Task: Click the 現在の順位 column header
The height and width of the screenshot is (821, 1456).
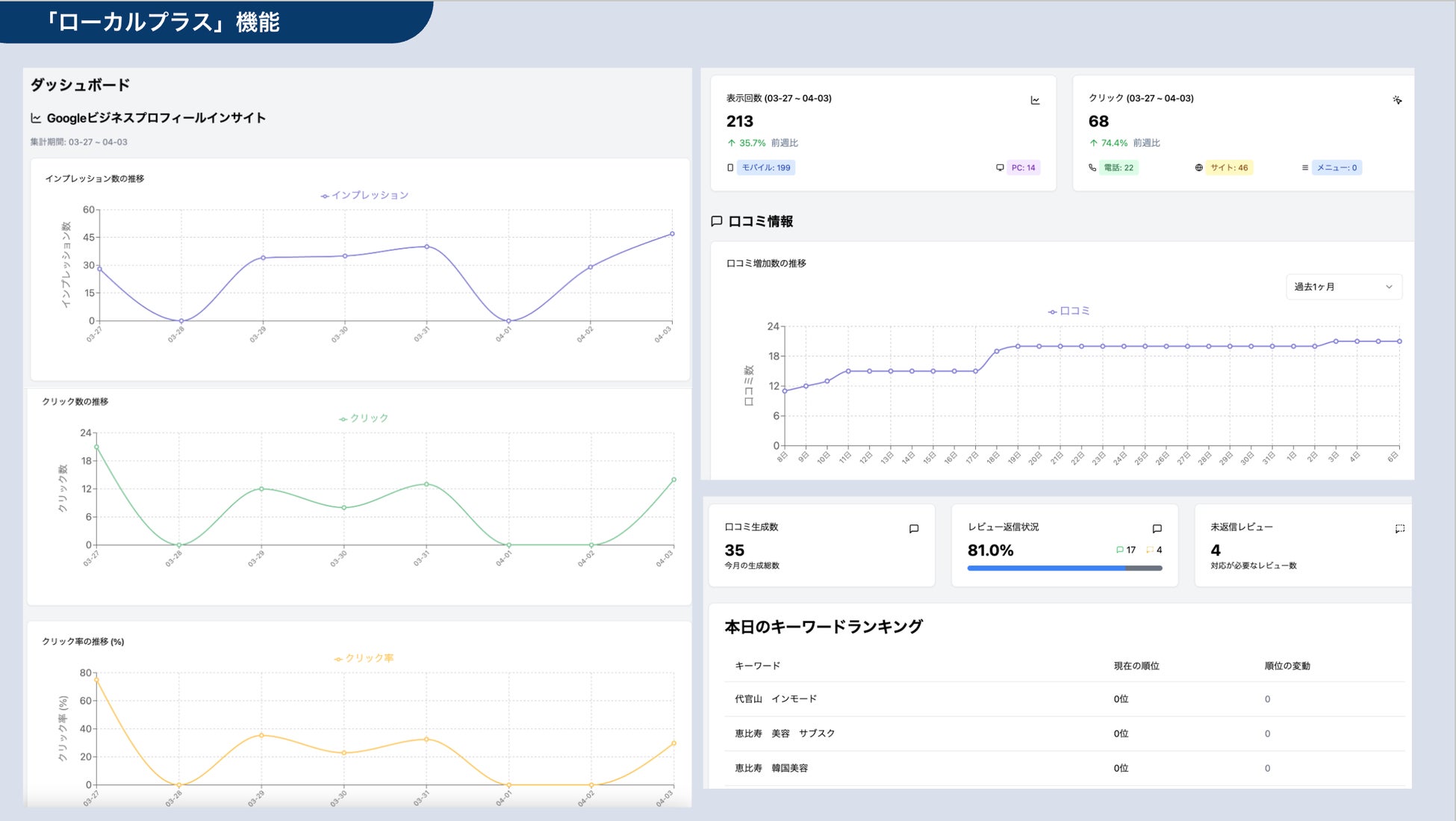Action: (x=1136, y=666)
